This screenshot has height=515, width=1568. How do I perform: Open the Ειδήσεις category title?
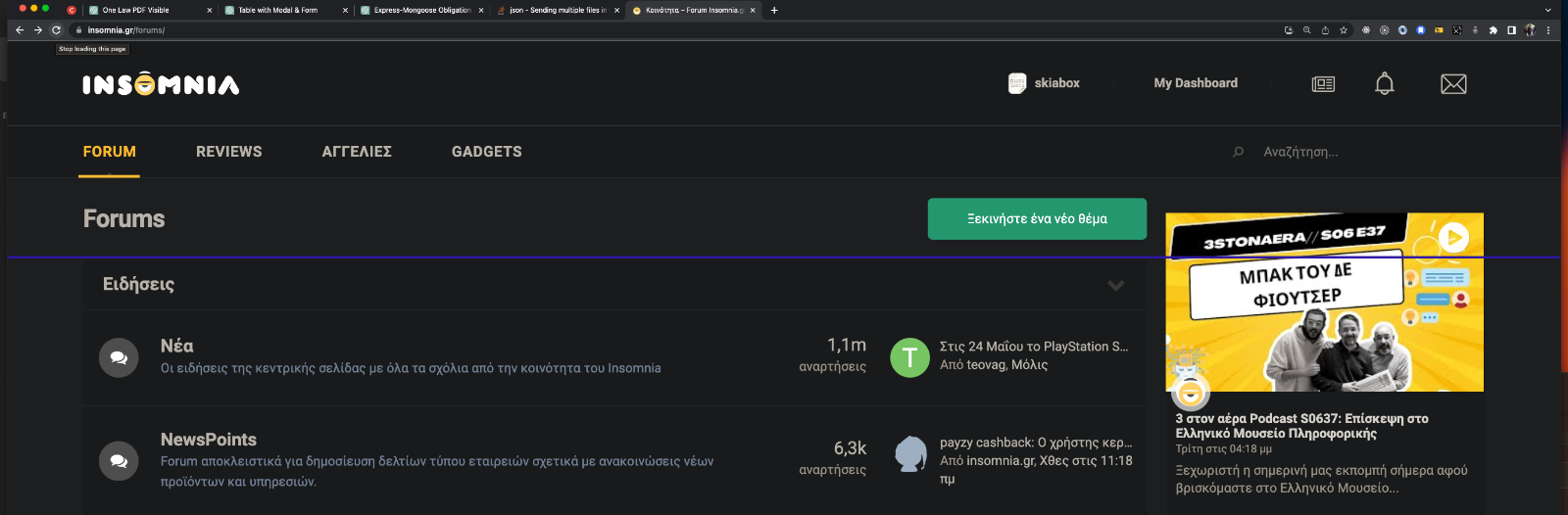point(138,284)
